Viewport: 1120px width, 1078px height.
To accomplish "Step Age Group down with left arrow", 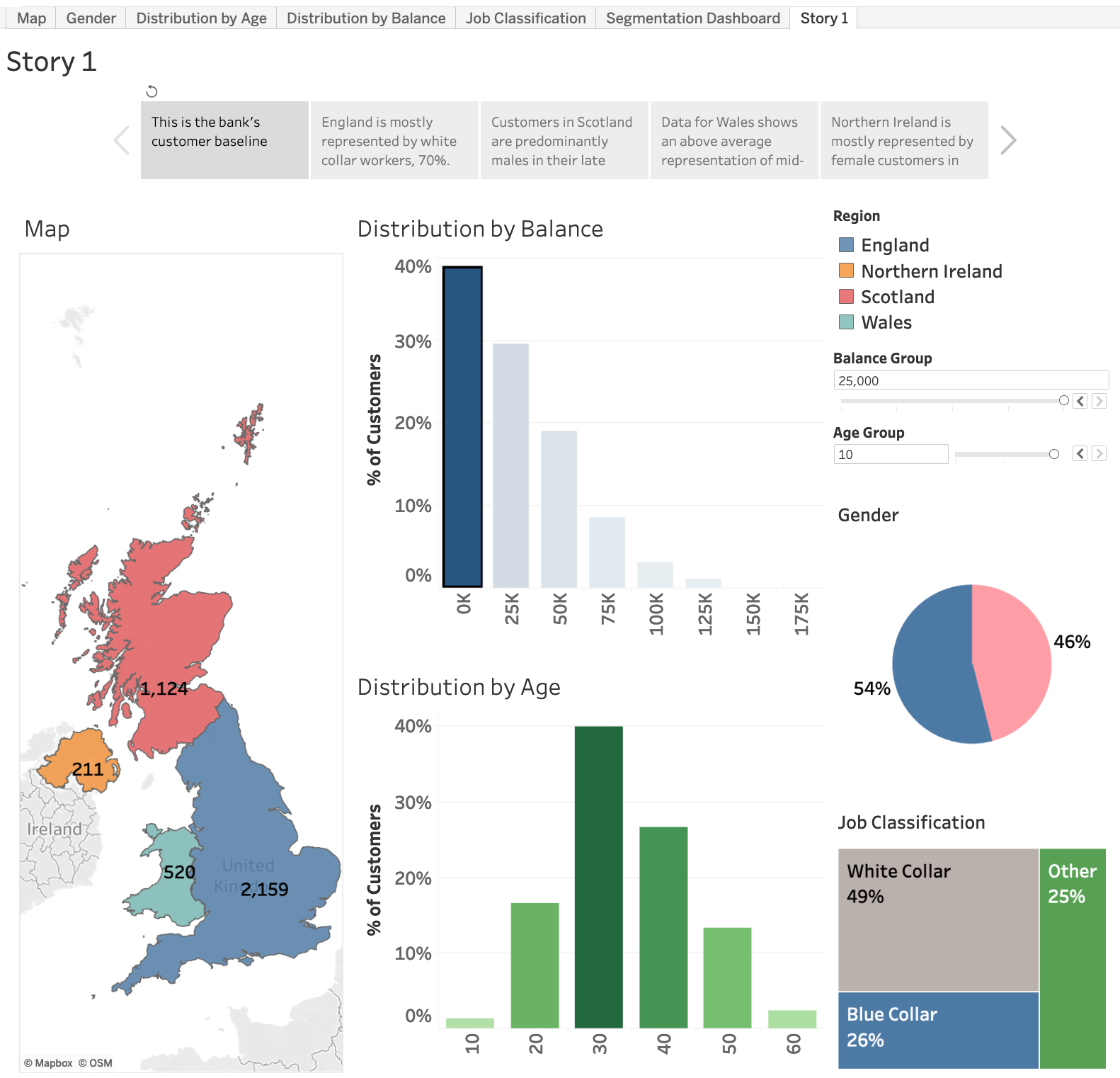I will [1080, 453].
